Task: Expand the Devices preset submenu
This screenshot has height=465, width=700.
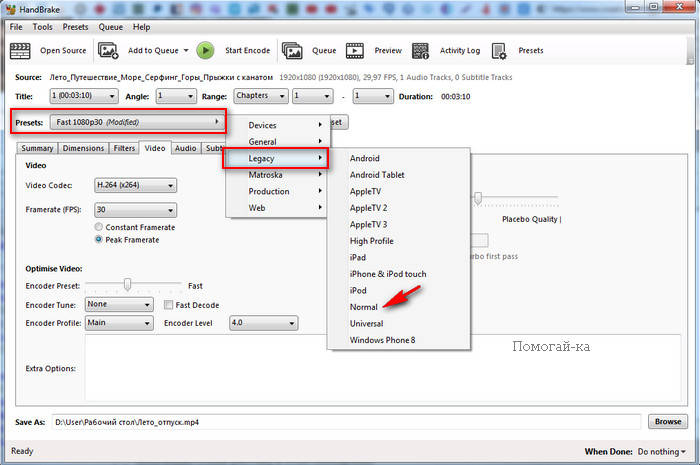Action: click(277, 125)
